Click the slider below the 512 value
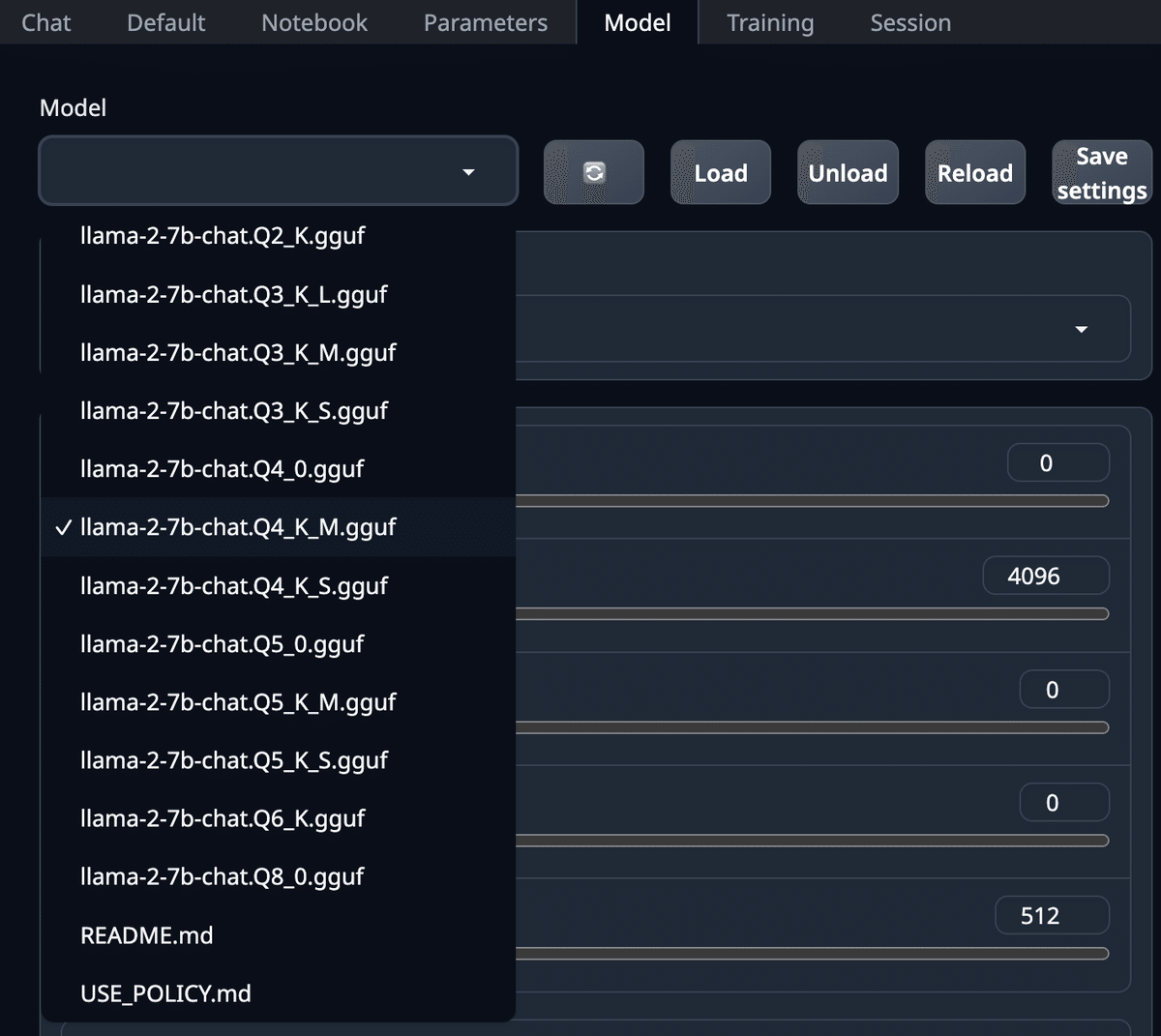 (x=812, y=954)
